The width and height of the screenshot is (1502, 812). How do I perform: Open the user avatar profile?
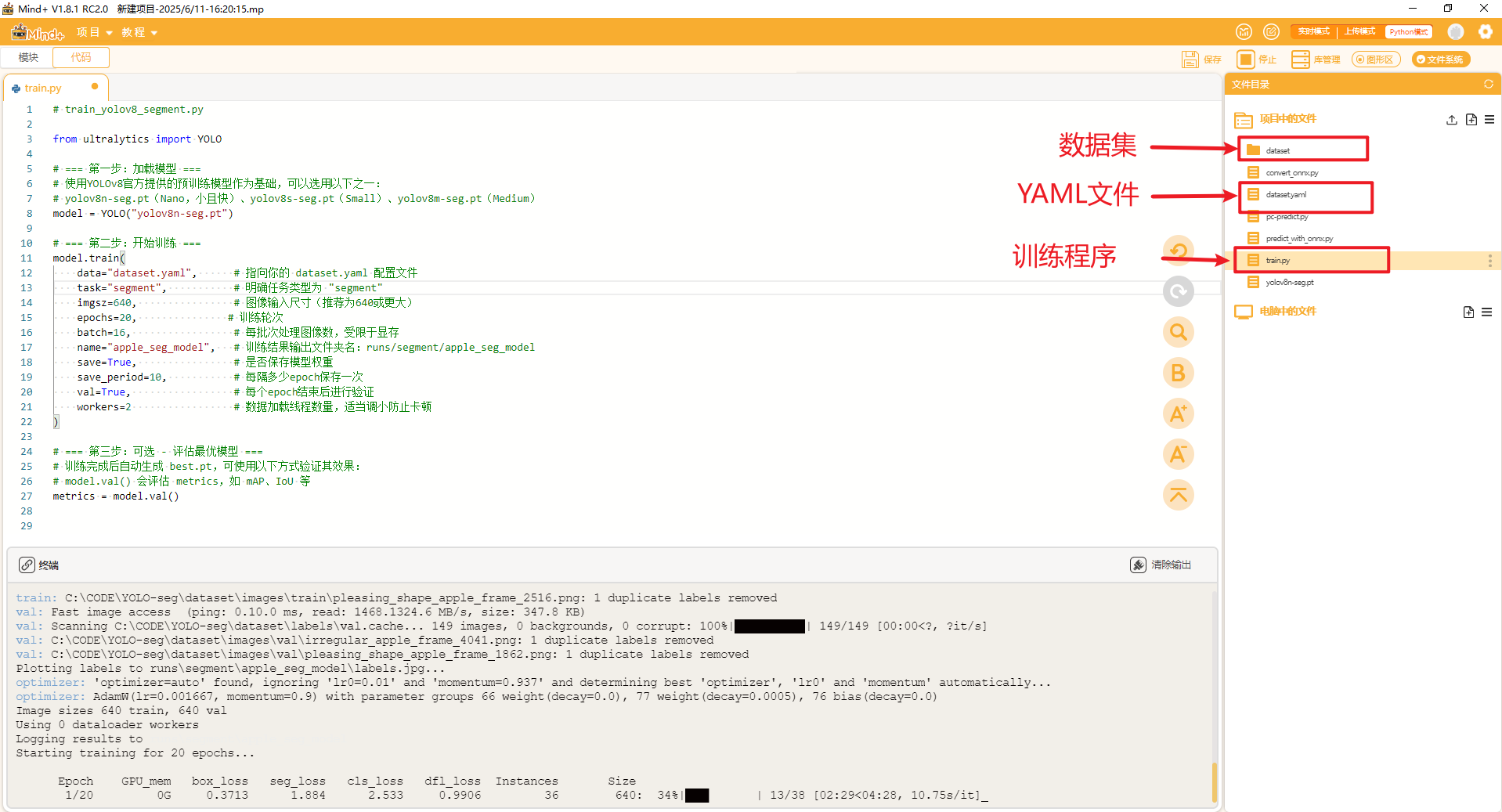click(x=1455, y=31)
